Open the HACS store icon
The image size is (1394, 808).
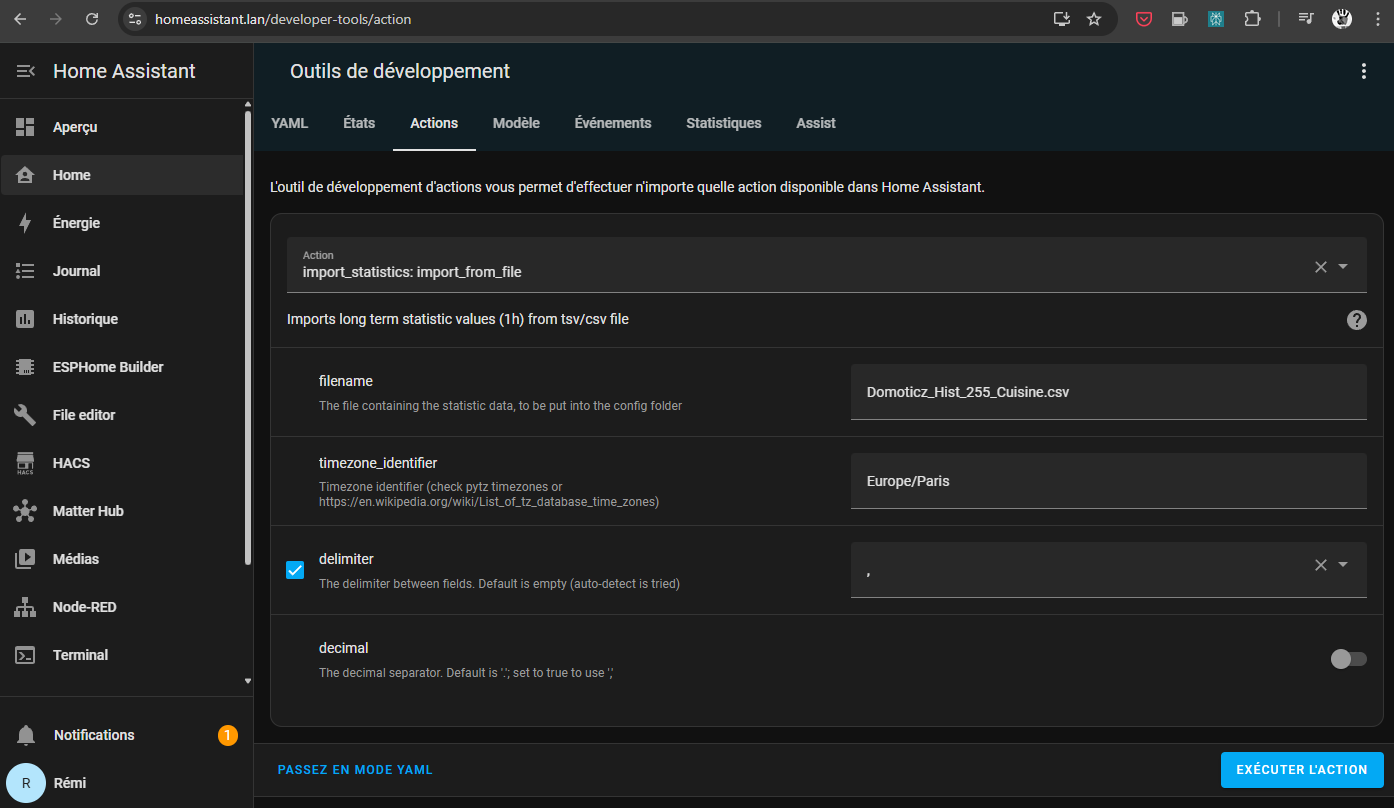click(26, 463)
